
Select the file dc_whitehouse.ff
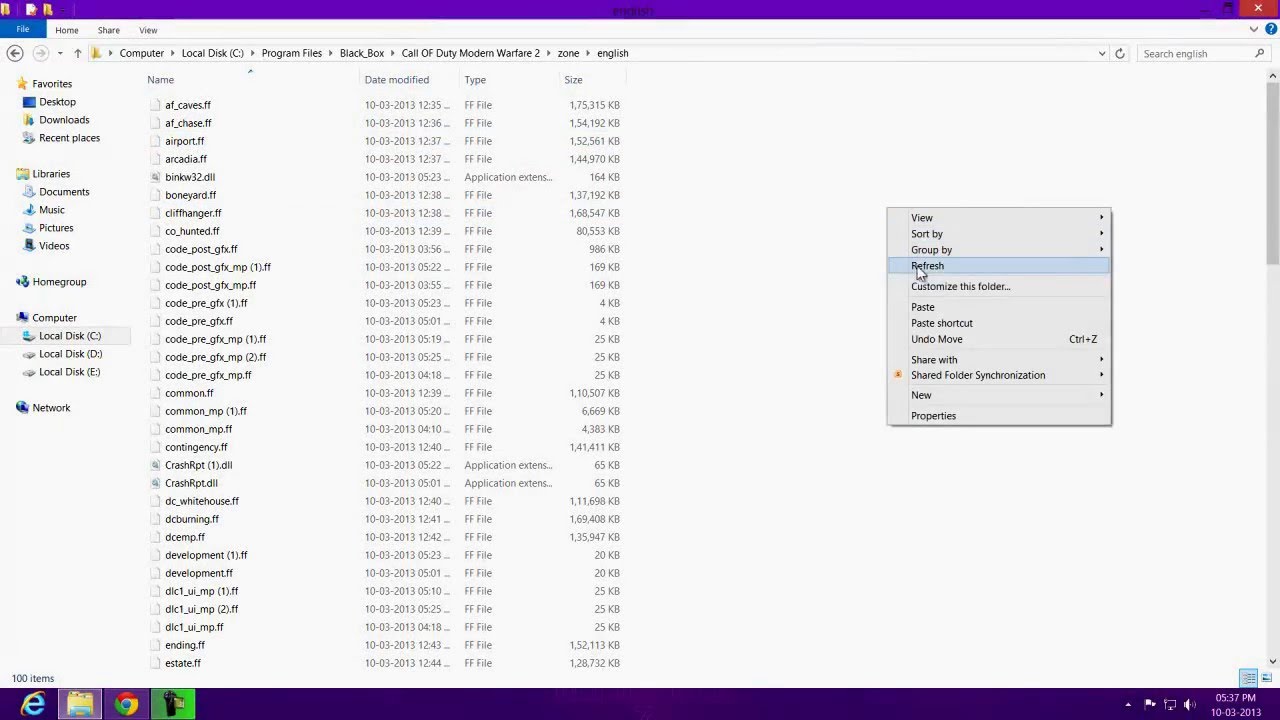[202, 501]
